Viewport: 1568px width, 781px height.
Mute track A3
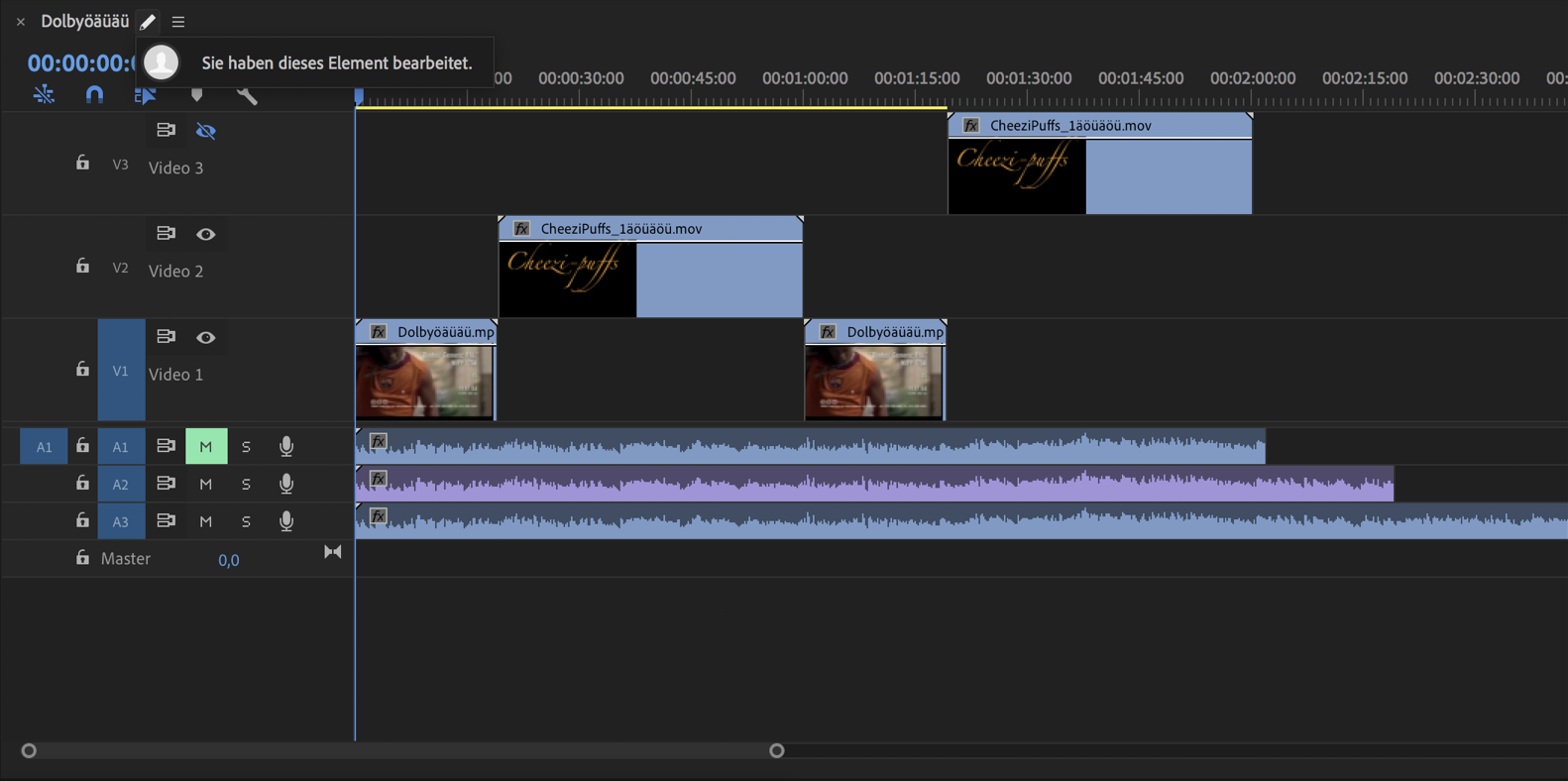click(x=206, y=521)
